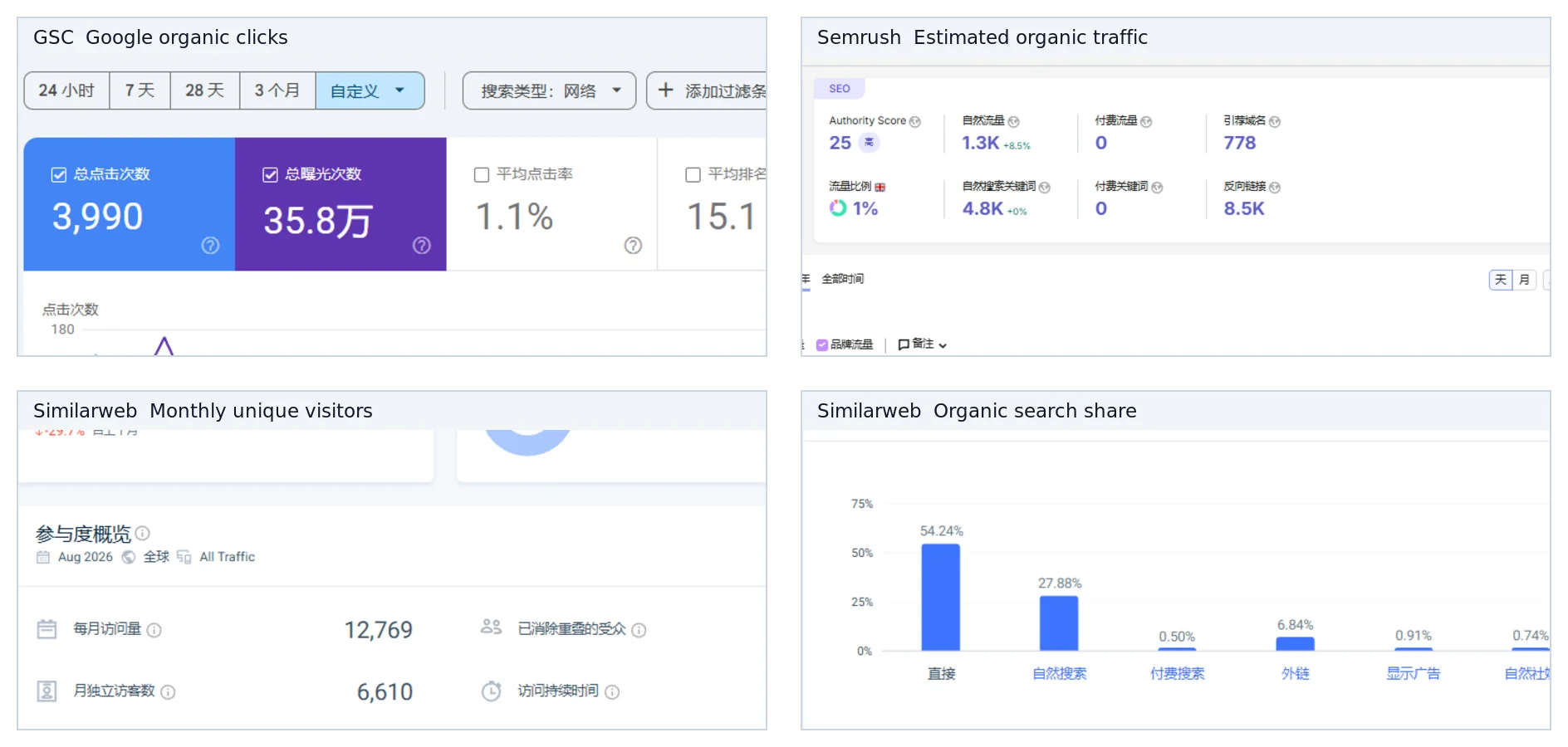Click the 直接 axis label
Viewport: 1568px width, 747px height.
[942, 673]
